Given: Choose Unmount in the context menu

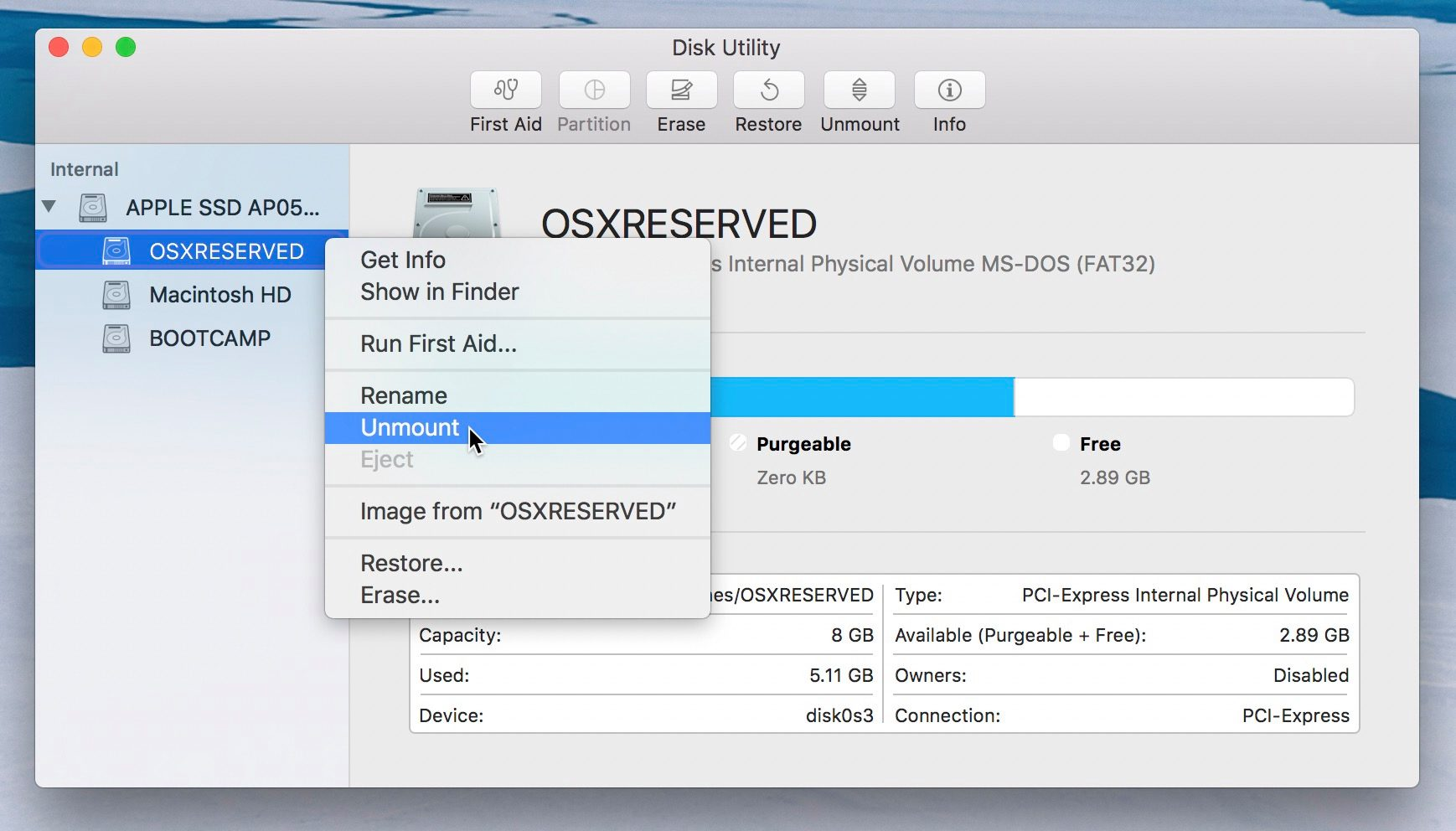Looking at the screenshot, I should coord(518,427).
